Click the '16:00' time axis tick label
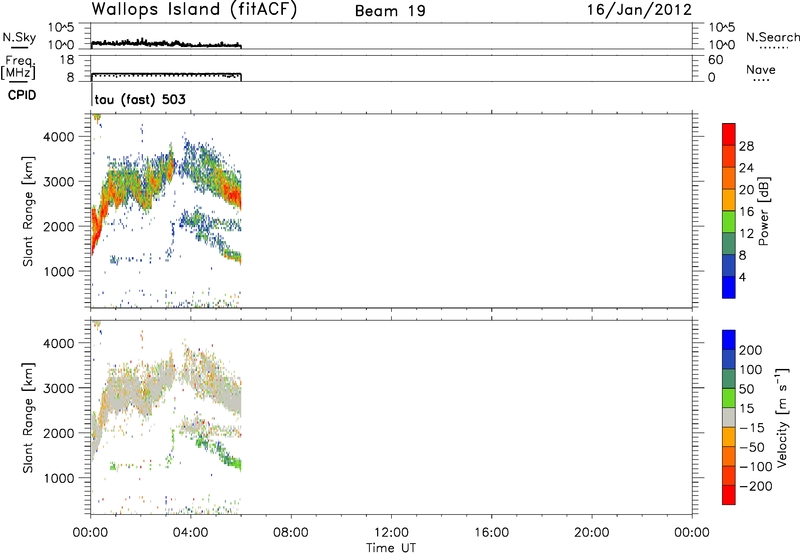800x554 pixels. point(491,533)
